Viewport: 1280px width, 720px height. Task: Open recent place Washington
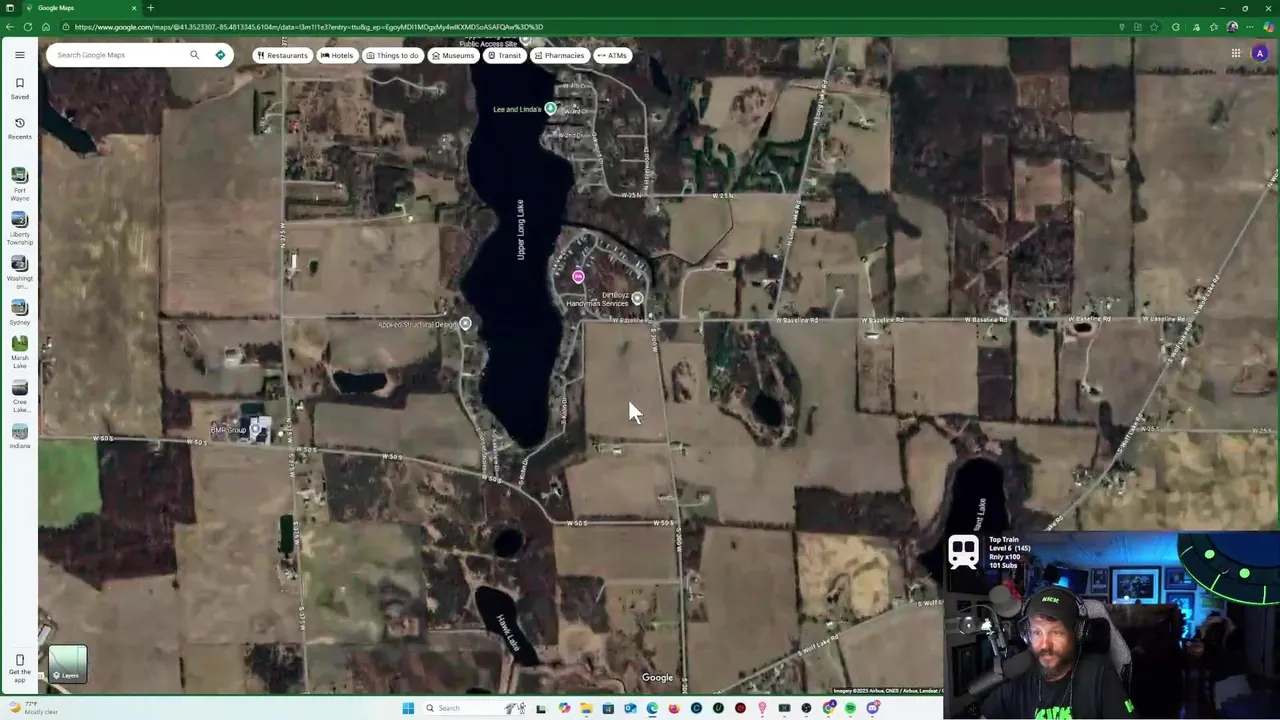pyautogui.click(x=19, y=273)
